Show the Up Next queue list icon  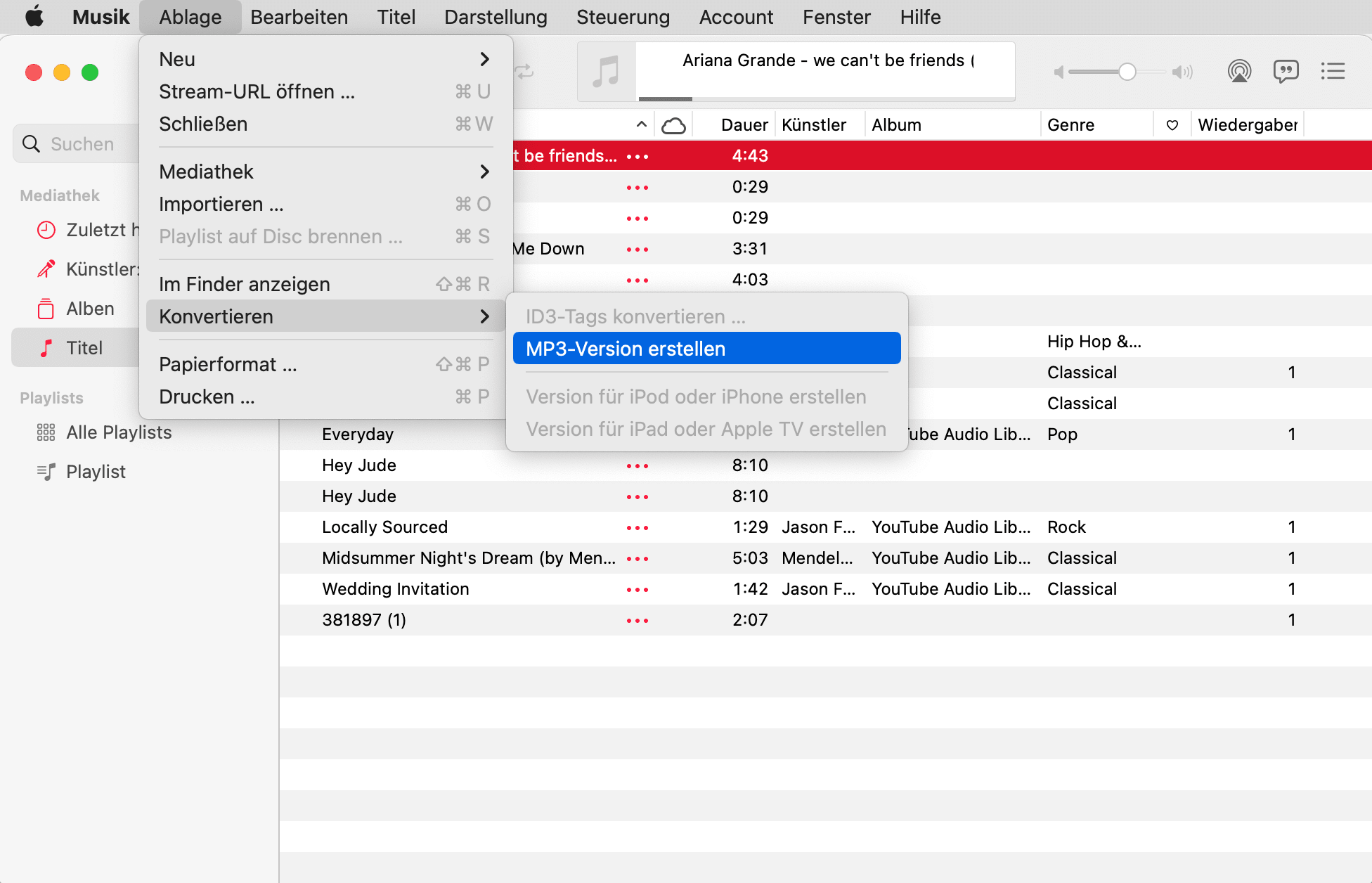[1333, 71]
